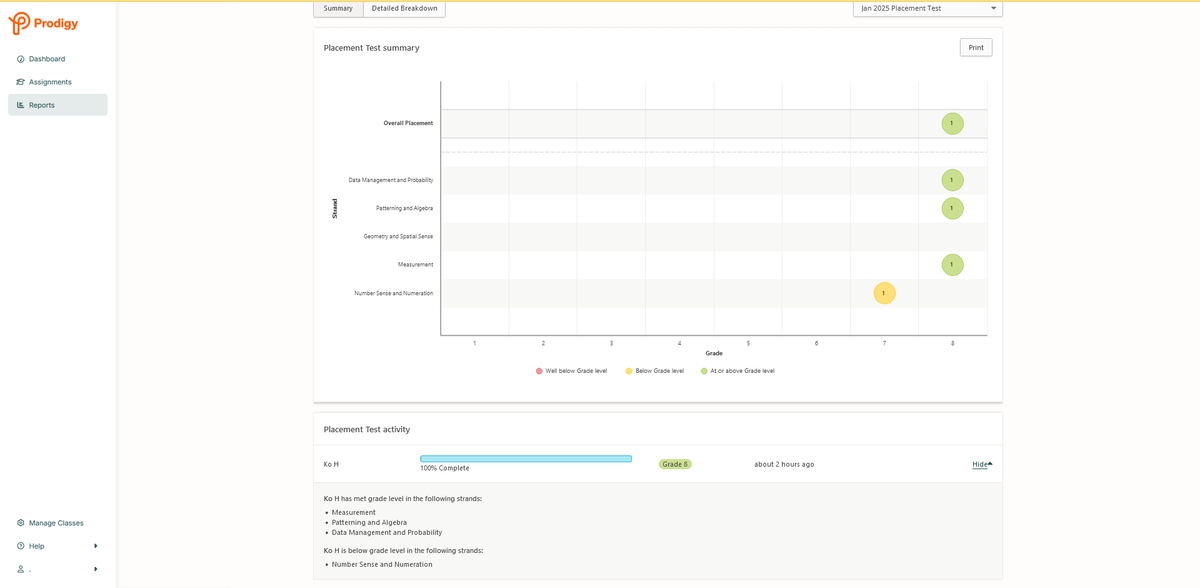Click the Grade 8 badge
Image resolution: width=1200 pixels, height=588 pixels.
coord(675,464)
